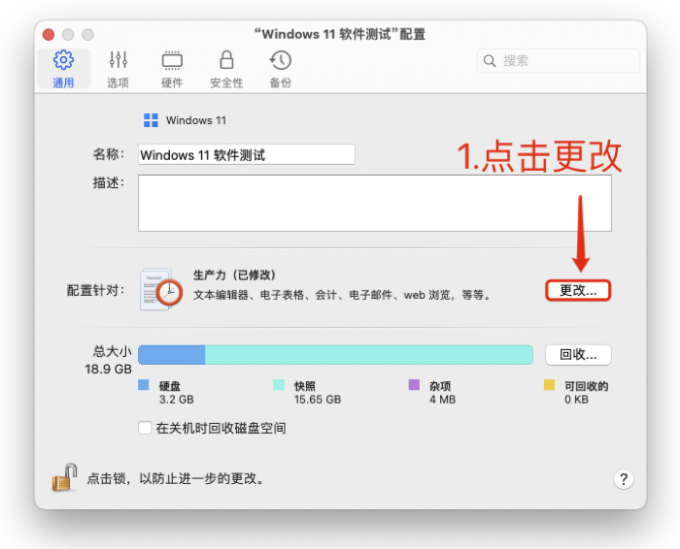Open help with the question mark button
680x549 pixels.
click(x=623, y=479)
